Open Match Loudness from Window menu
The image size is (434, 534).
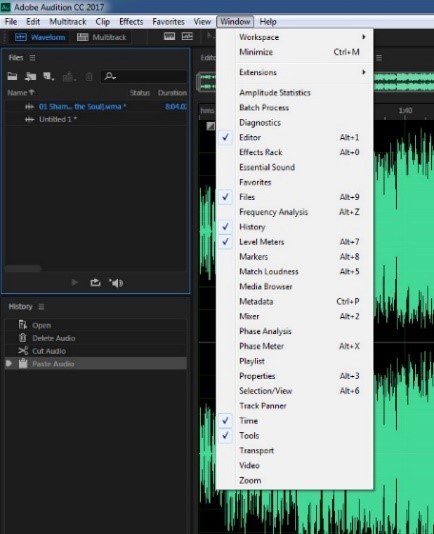click(x=294, y=271)
